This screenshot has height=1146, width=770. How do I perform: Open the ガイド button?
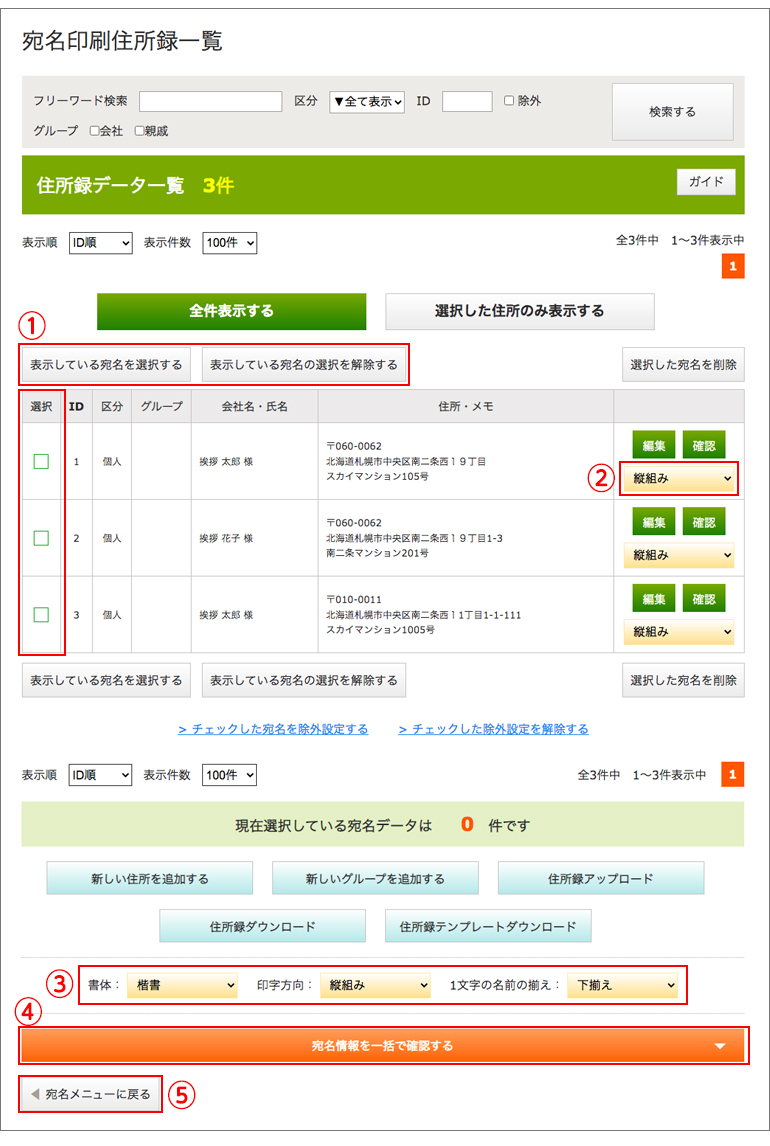[706, 182]
